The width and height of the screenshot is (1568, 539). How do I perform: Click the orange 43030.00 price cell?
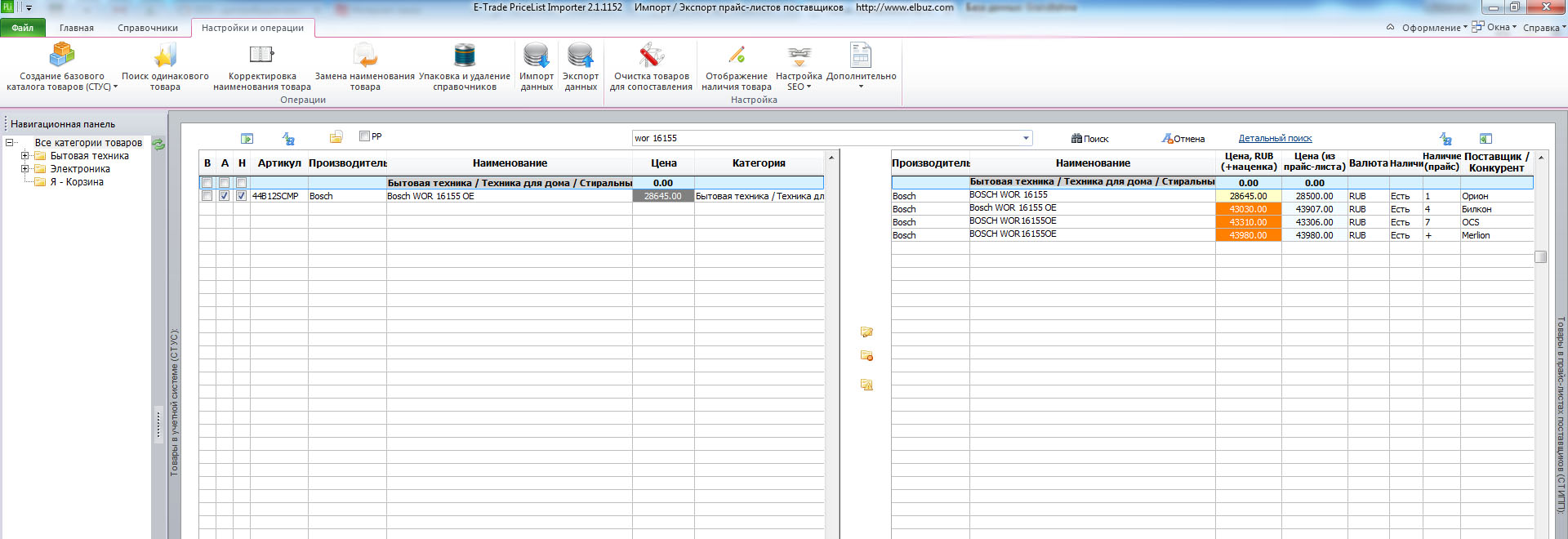tap(1248, 209)
